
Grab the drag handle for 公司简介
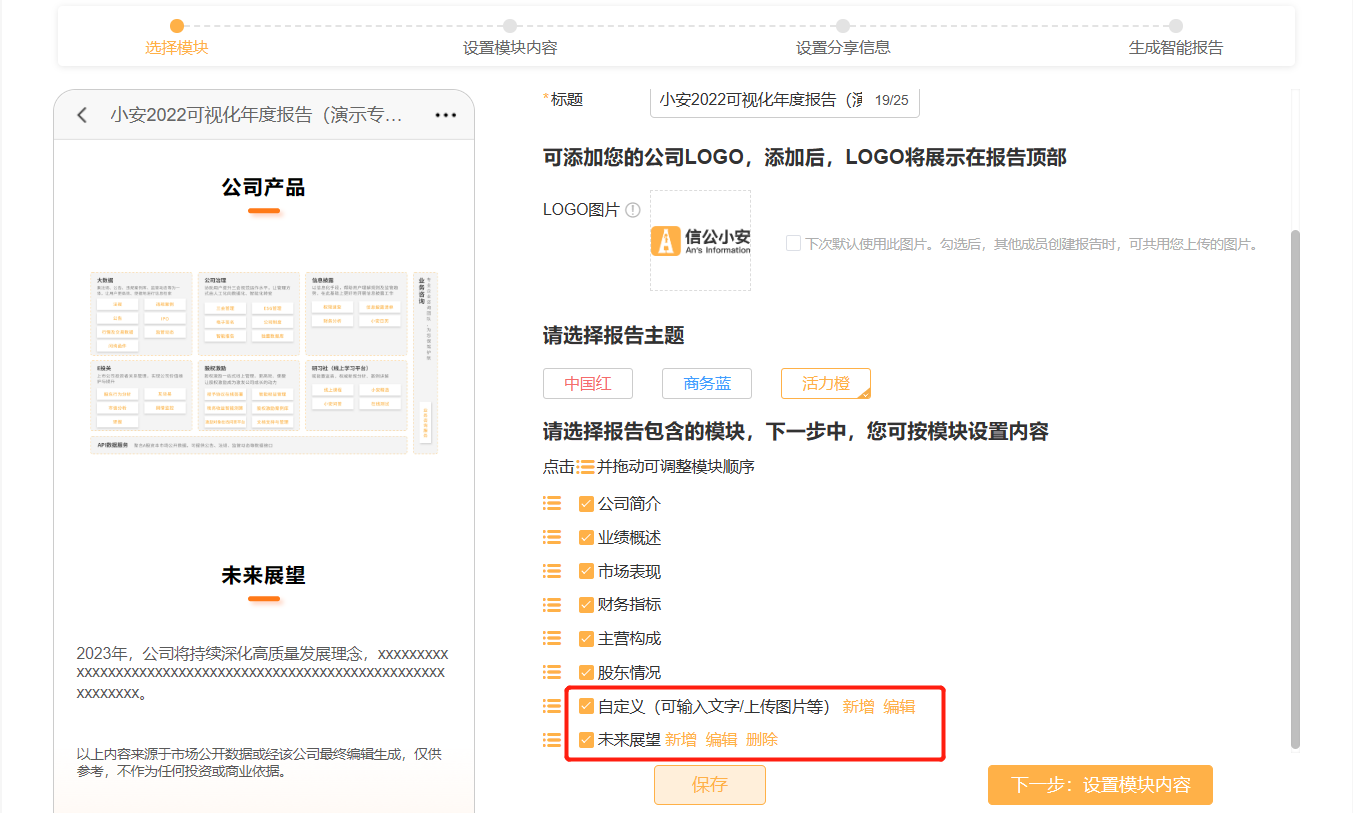point(552,504)
